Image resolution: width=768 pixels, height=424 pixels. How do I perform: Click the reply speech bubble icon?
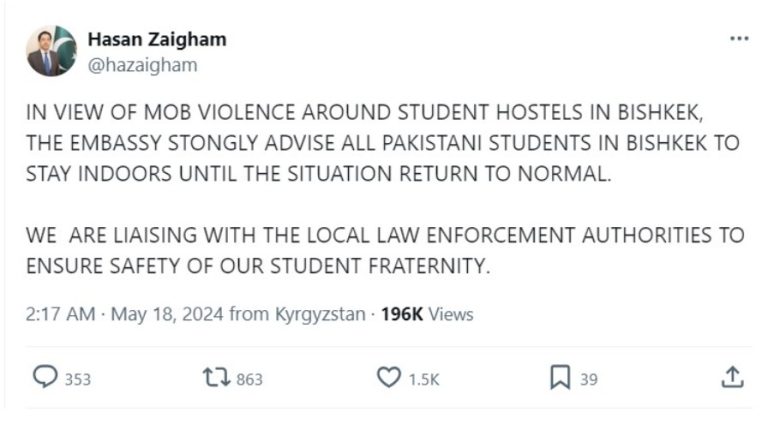(46, 377)
